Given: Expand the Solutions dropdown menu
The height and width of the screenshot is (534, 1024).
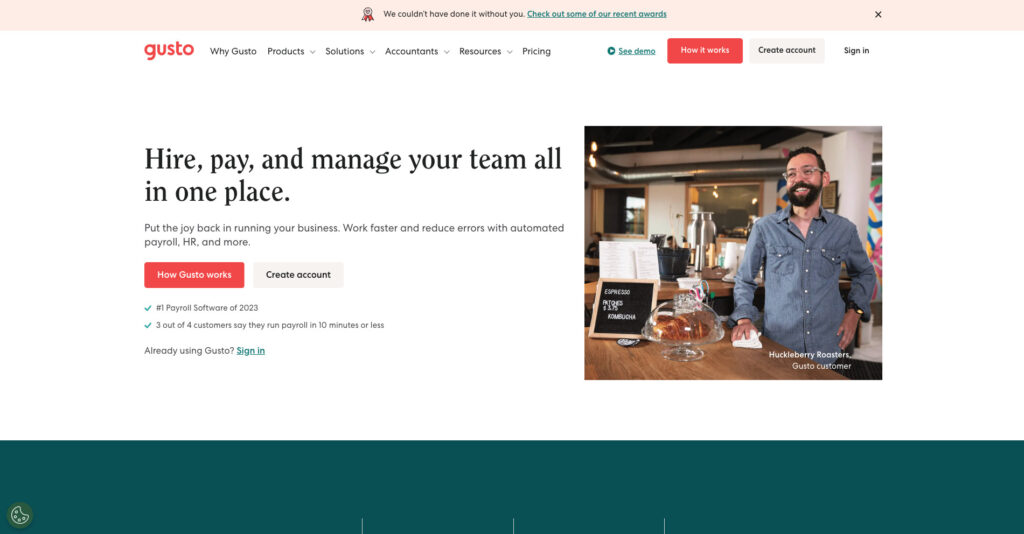Looking at the screenshot, I should (349, 51).
